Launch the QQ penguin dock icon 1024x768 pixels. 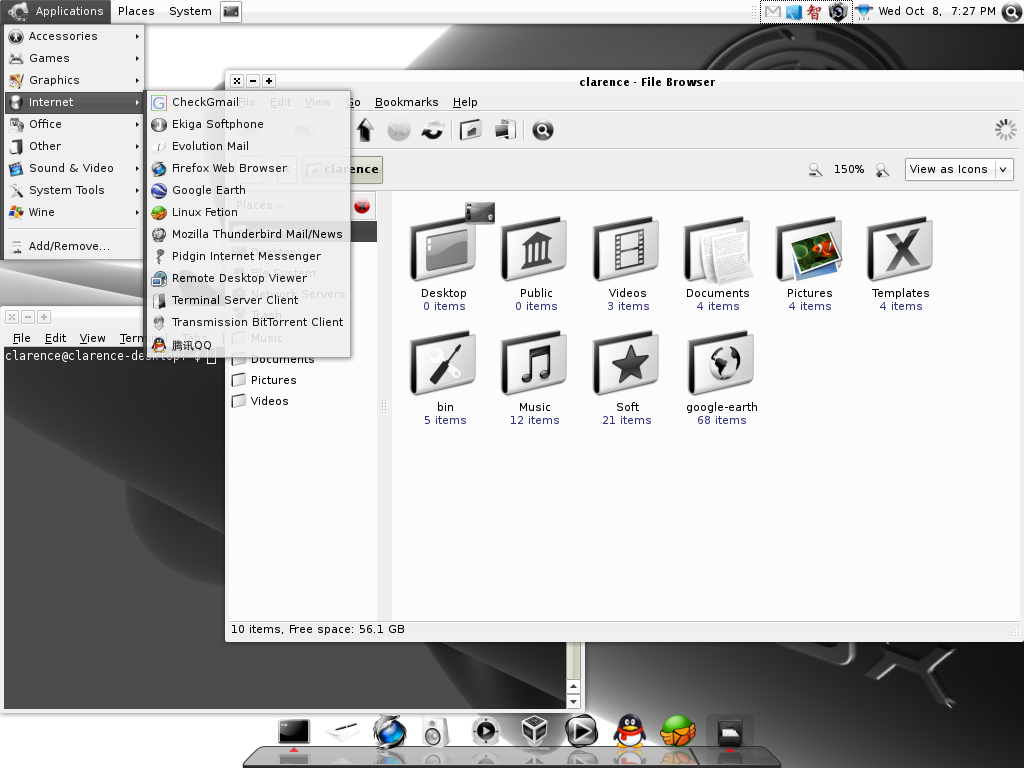click(630, 731)
